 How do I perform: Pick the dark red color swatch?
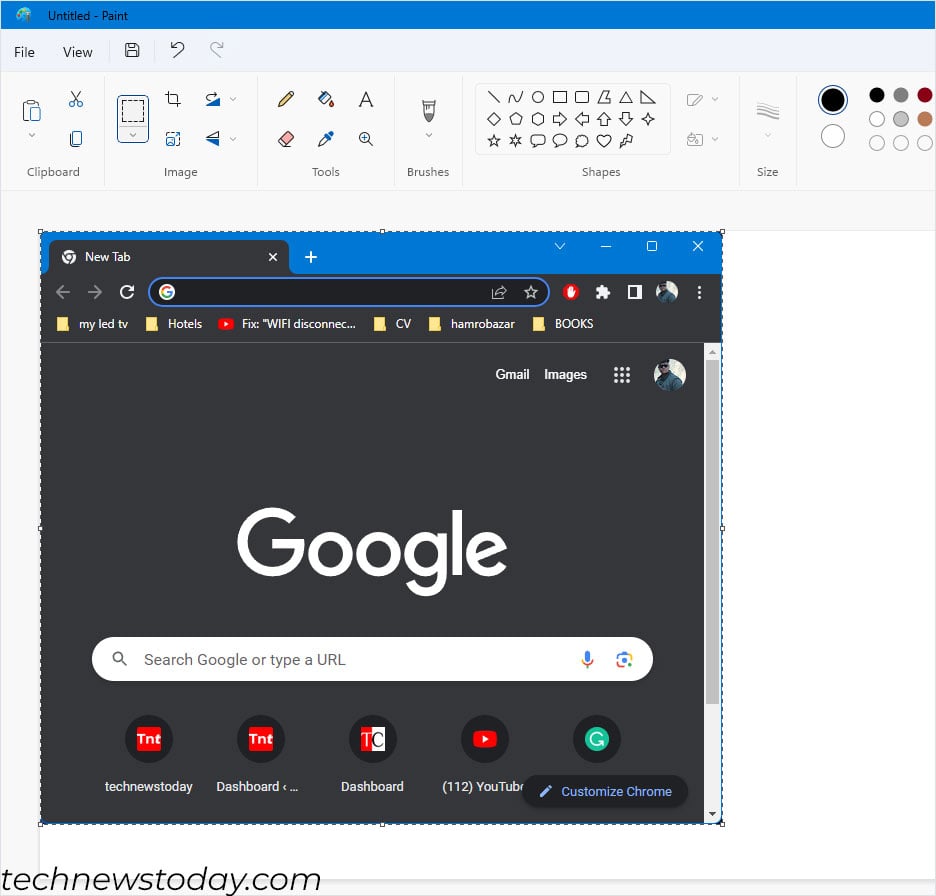click(x=925, y=95)
